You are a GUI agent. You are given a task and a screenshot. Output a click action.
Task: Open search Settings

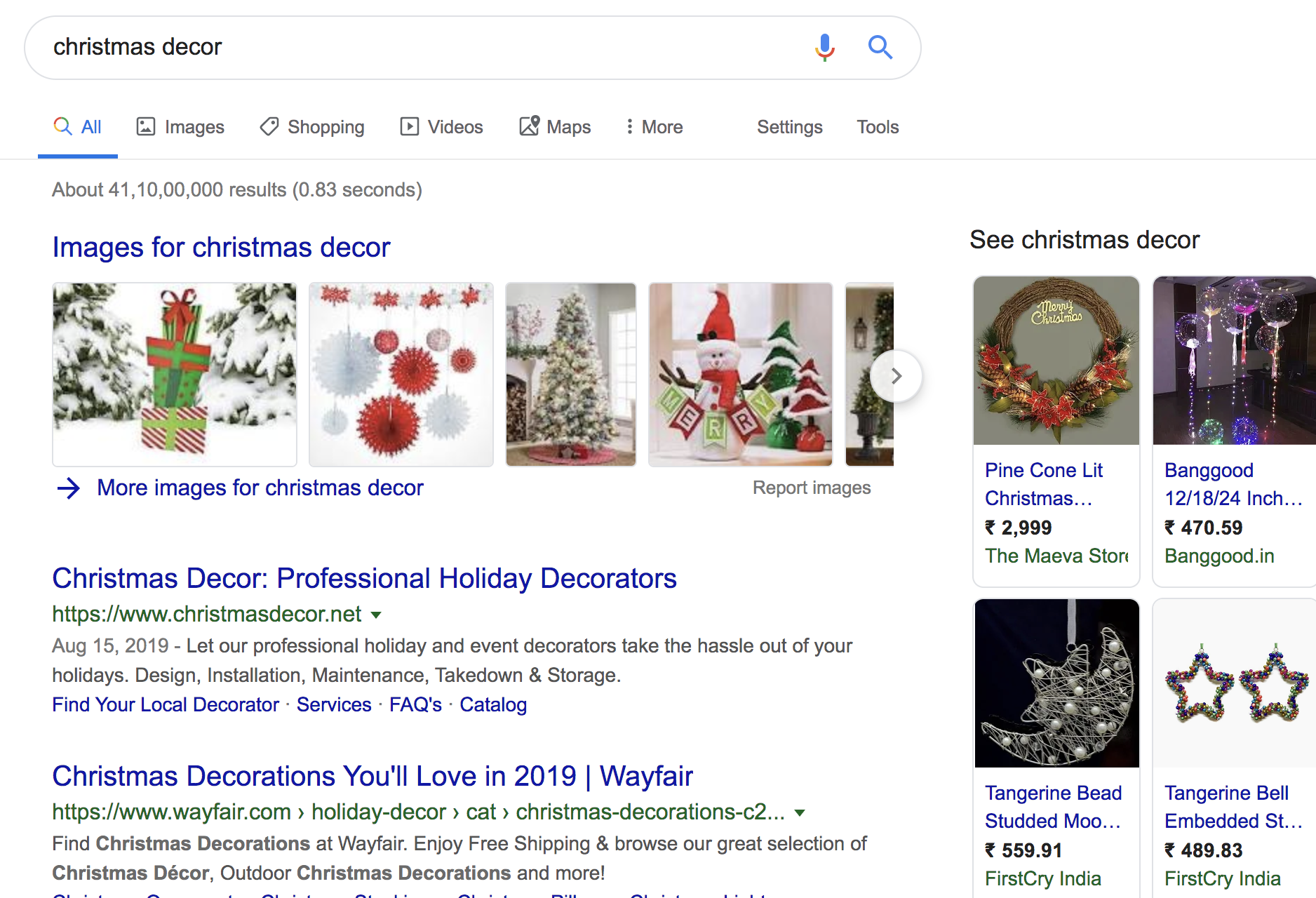(x=789, y=127)
